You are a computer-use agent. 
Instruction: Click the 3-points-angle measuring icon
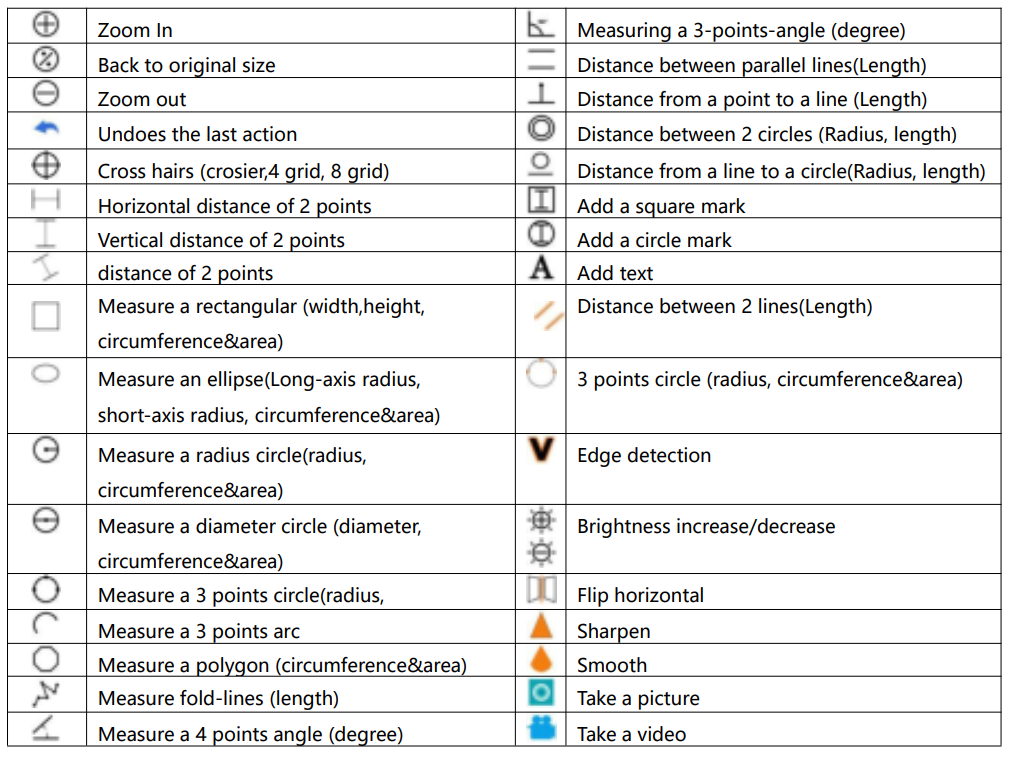click(x=541, y=26)
